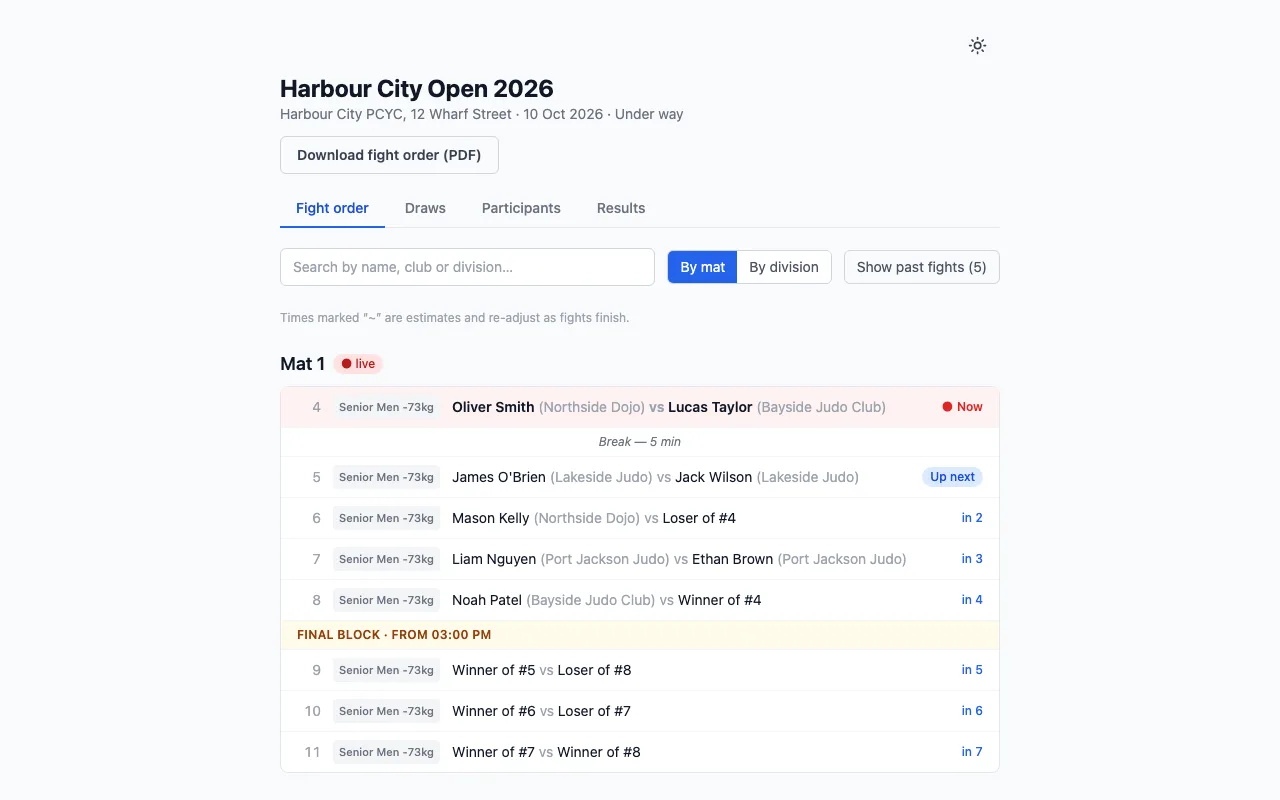The height and width of the screenshot is (800, 1280).
Task: Click Loser of #4 in fight 6
Action: point(699,518)
